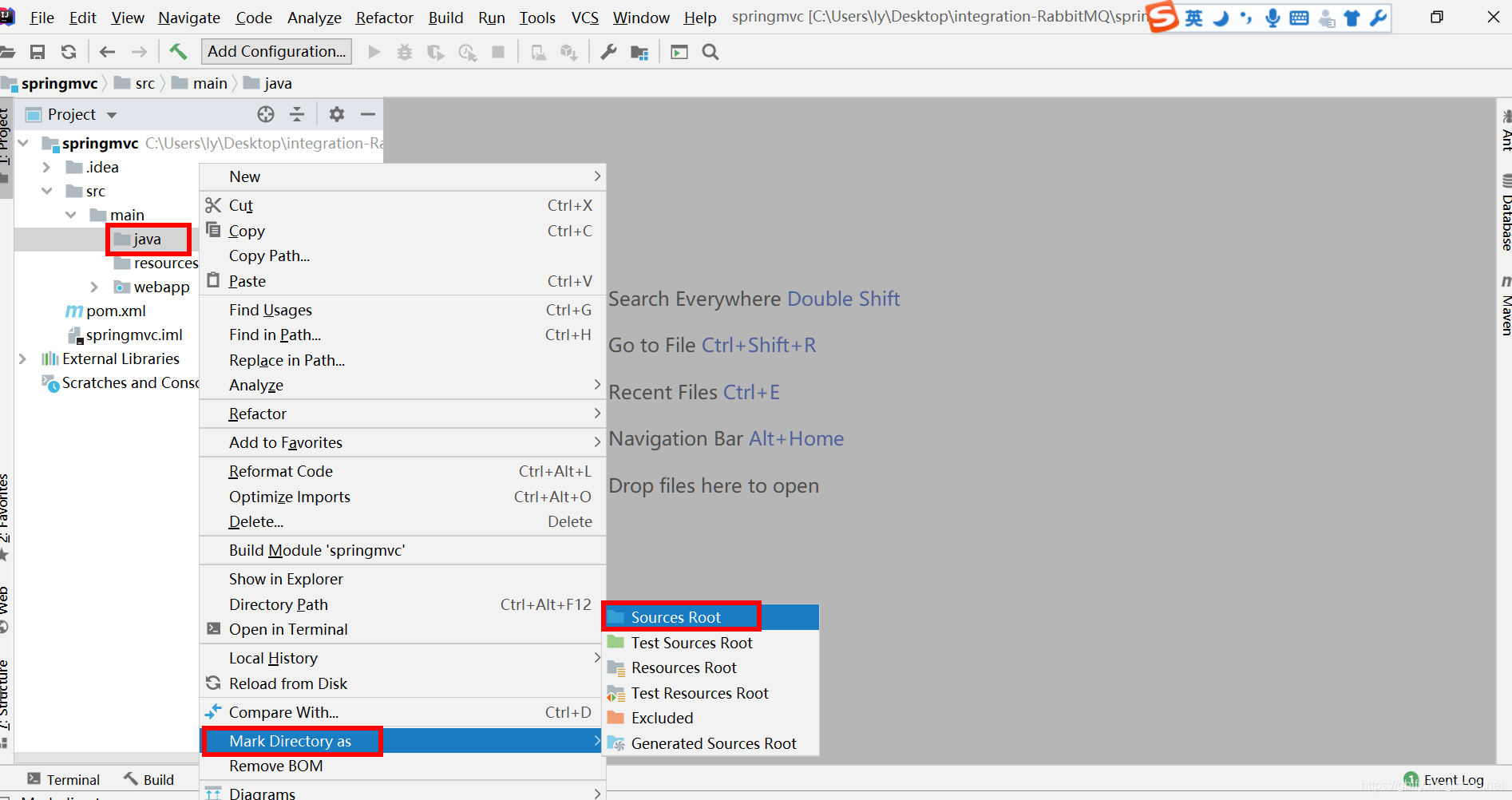
Task: Select Test Sources Root option
Action: (x=710, y=643)
